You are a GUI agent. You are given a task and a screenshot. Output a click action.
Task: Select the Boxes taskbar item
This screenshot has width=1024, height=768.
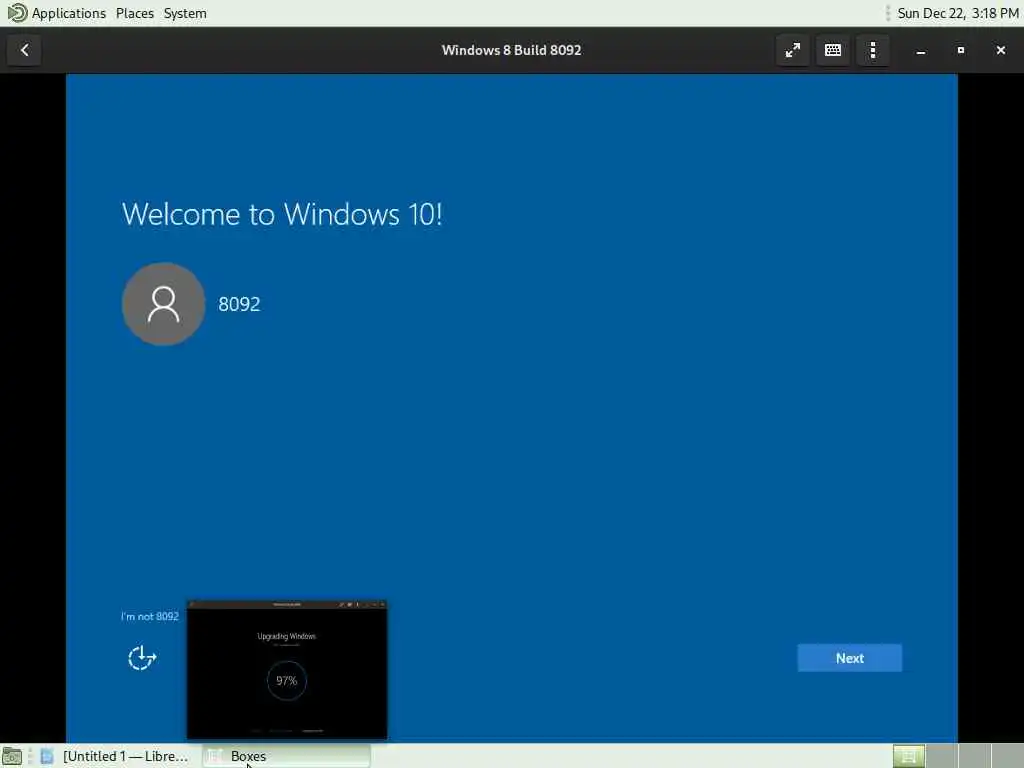(286, 756)
